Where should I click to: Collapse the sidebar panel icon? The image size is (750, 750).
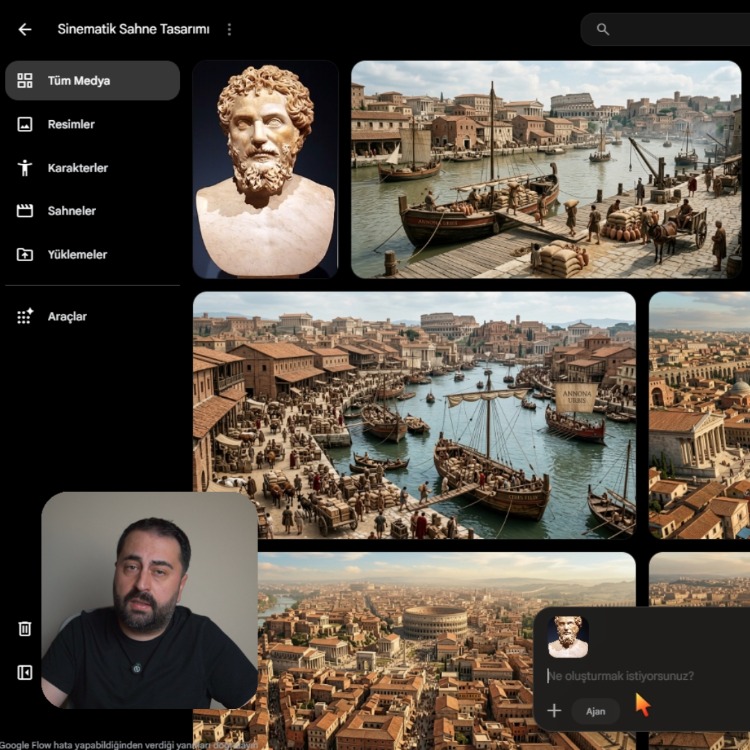click(x=25, y=672)
